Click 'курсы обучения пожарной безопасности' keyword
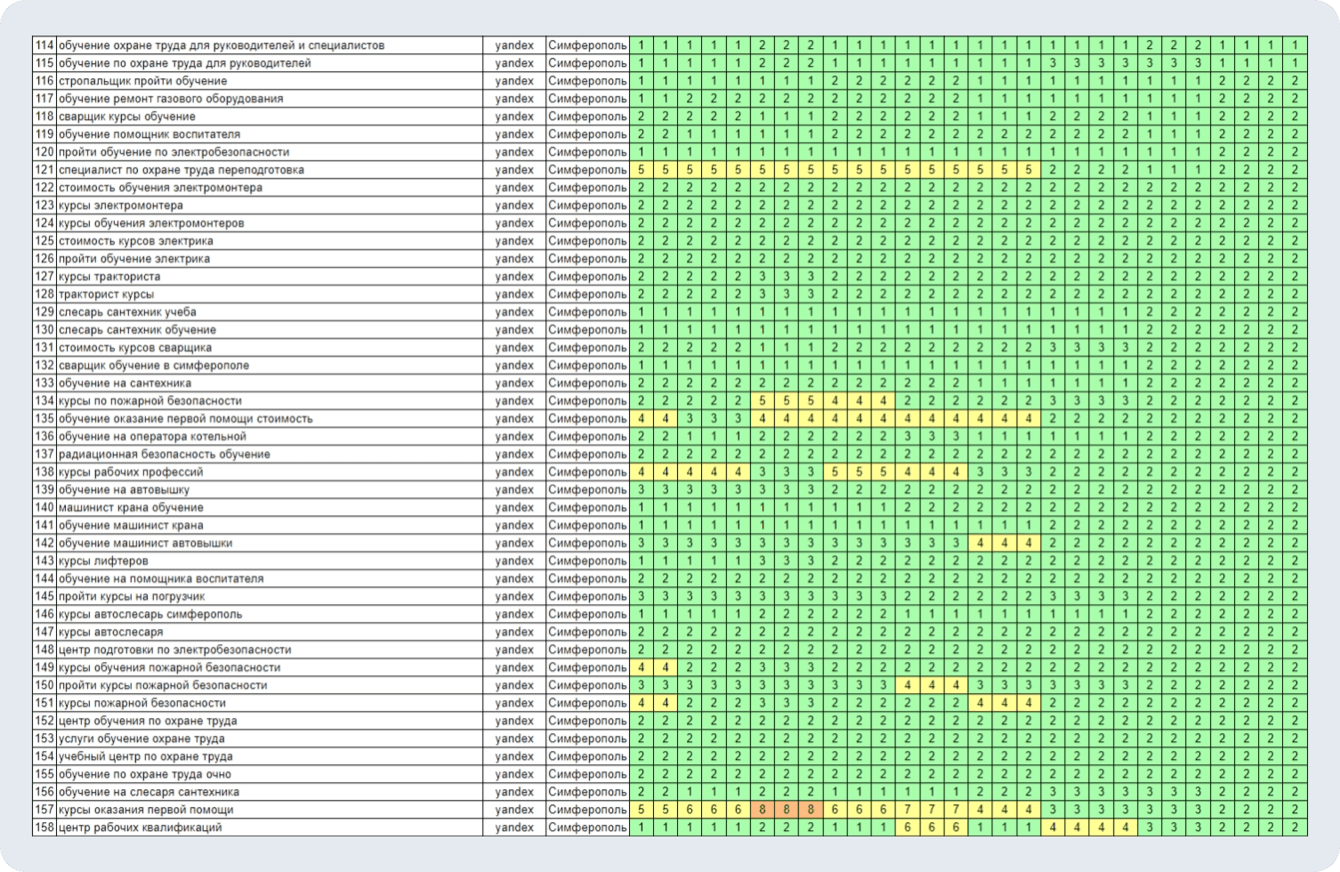 pos(269,669)
